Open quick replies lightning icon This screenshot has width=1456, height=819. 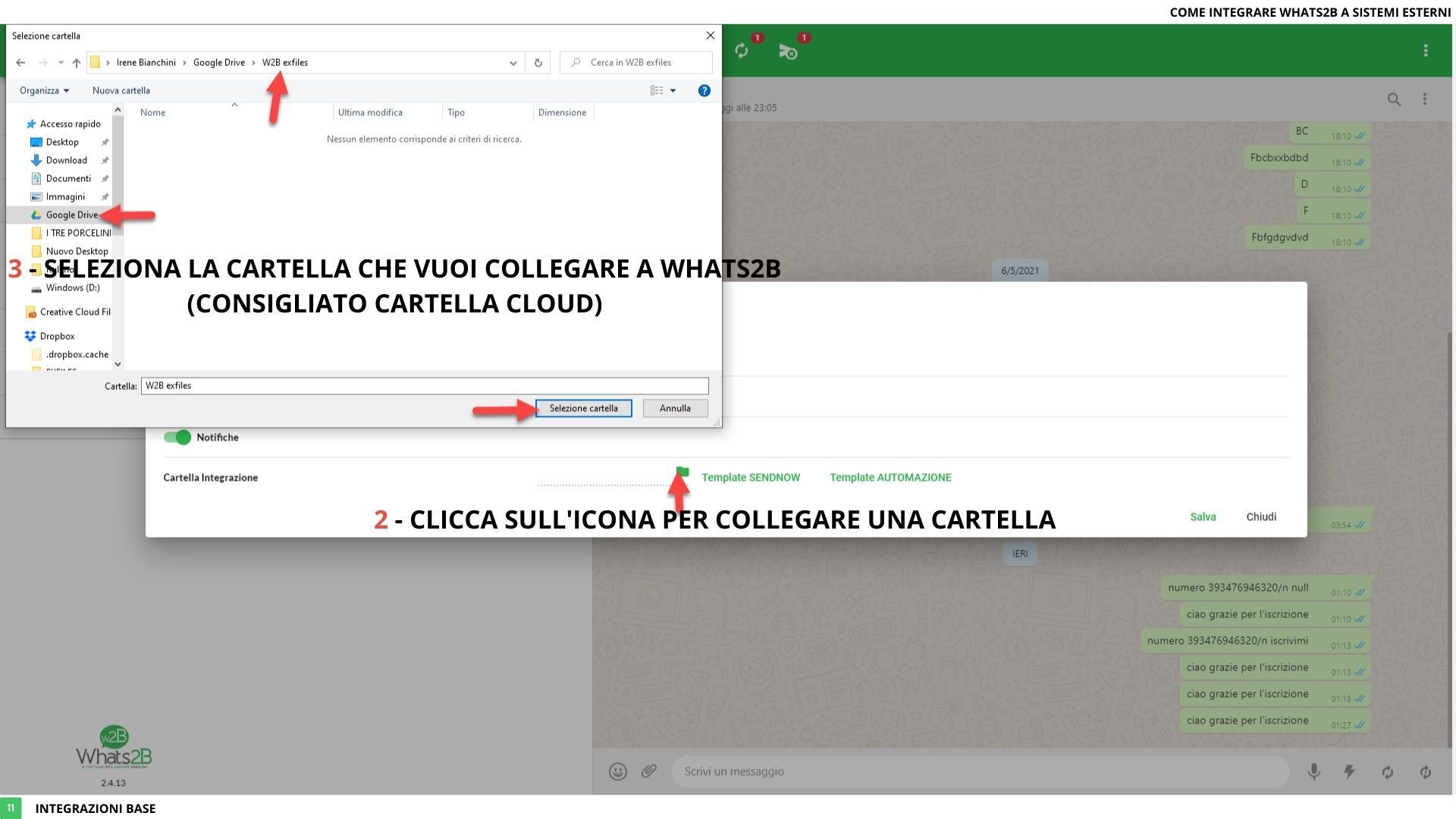pos(1349,771)
